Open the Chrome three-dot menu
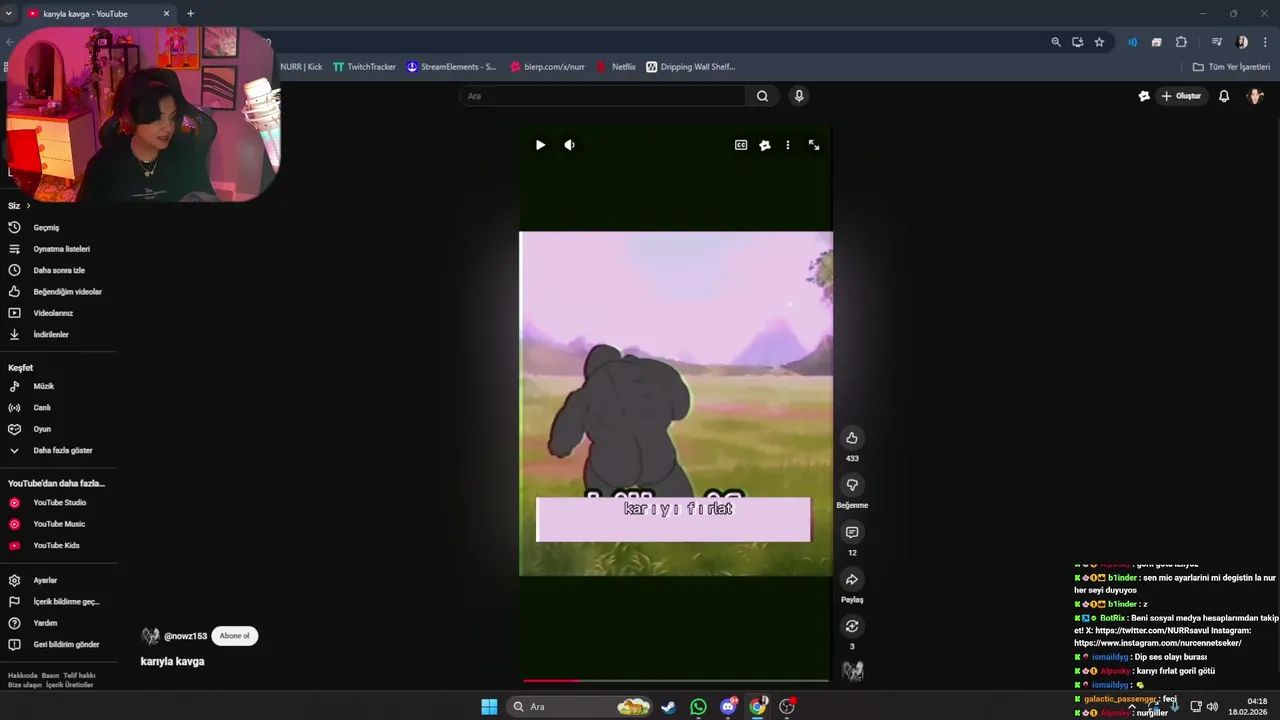This screenshot has height=720, width=1280. (x=1266, y=42)
